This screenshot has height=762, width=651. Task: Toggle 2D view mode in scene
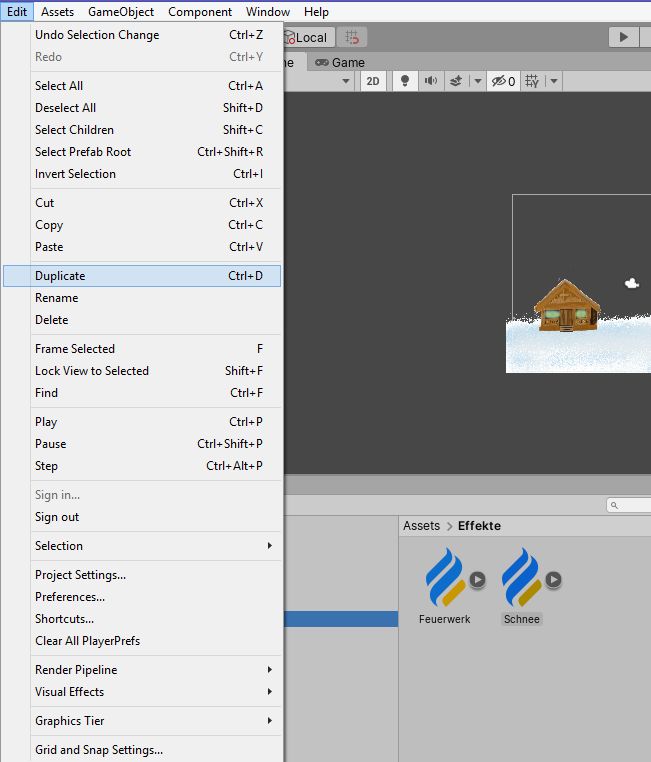(373, 81)
